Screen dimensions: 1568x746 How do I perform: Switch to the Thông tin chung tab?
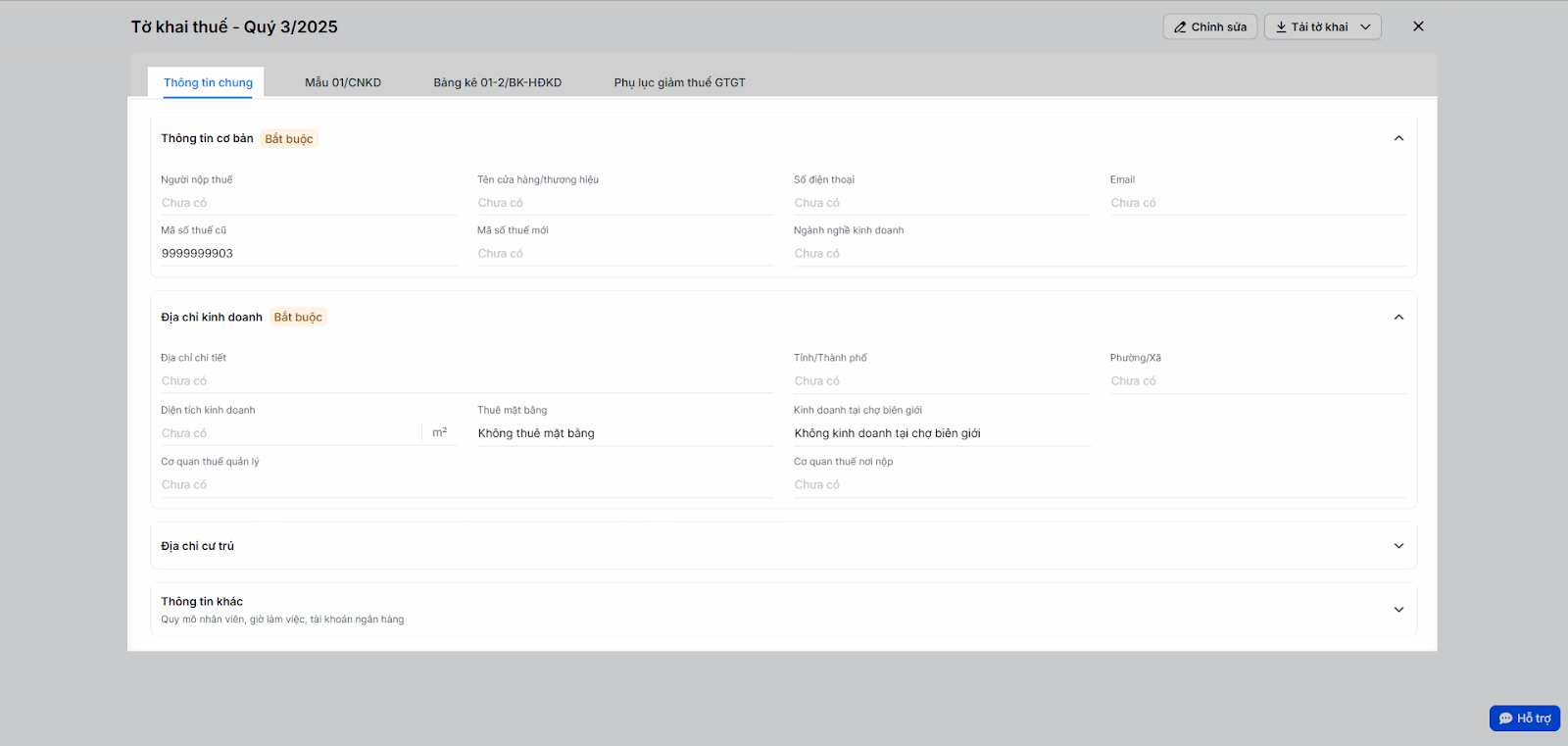tap(208, 82)
